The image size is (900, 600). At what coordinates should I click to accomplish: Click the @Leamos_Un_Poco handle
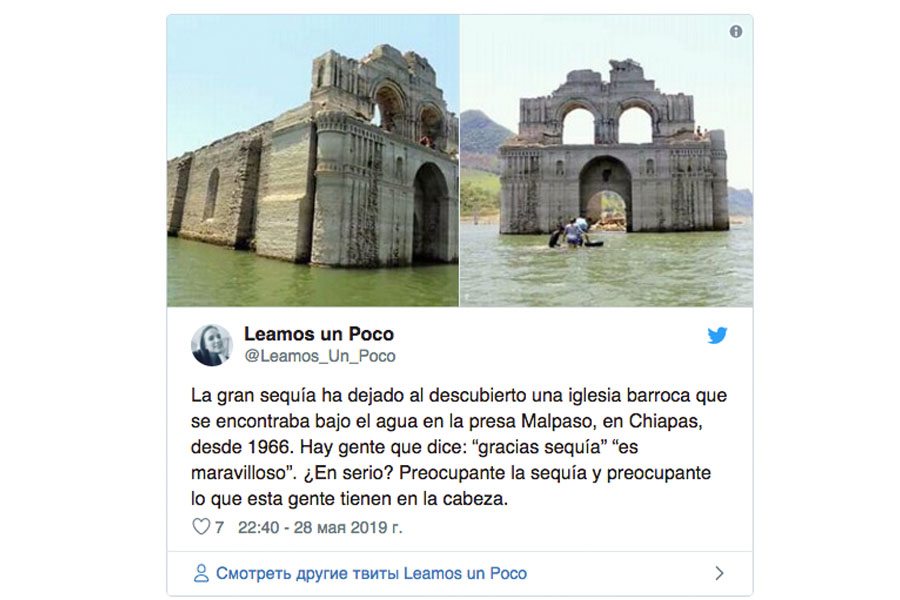coord(320,356)
